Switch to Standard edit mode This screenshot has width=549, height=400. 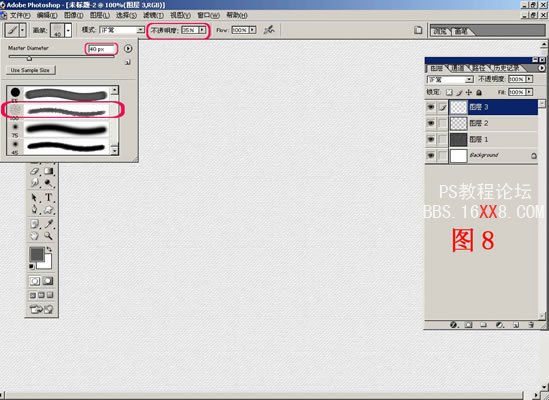[35, 281]
